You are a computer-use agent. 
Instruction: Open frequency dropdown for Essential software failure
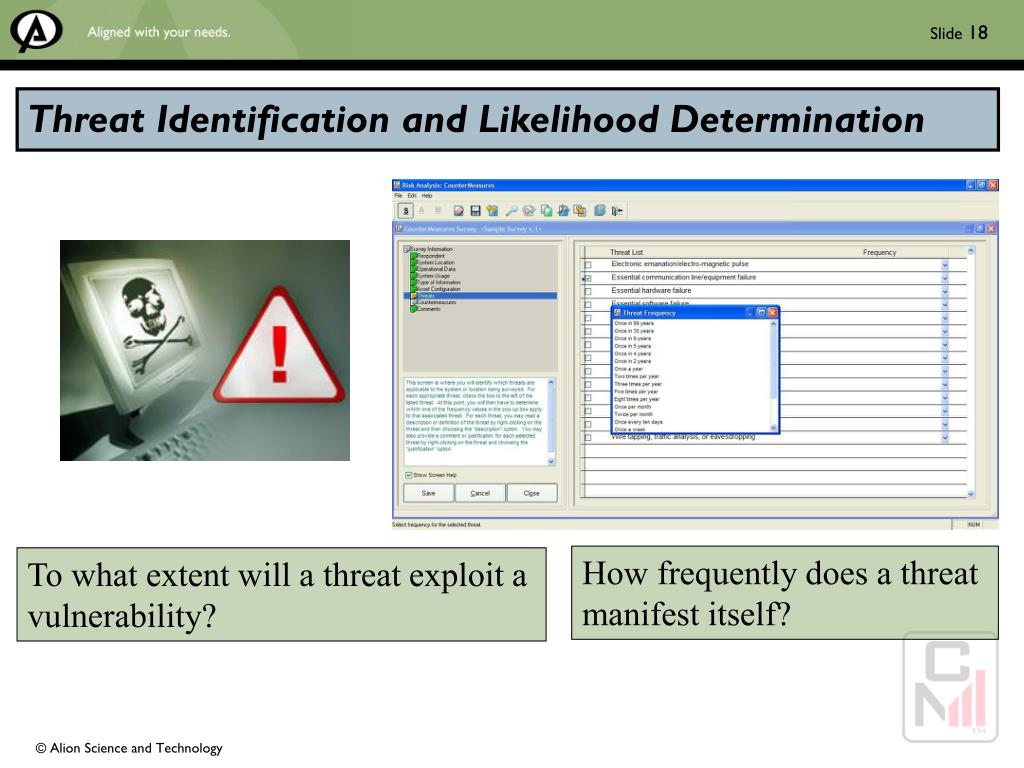945,304
